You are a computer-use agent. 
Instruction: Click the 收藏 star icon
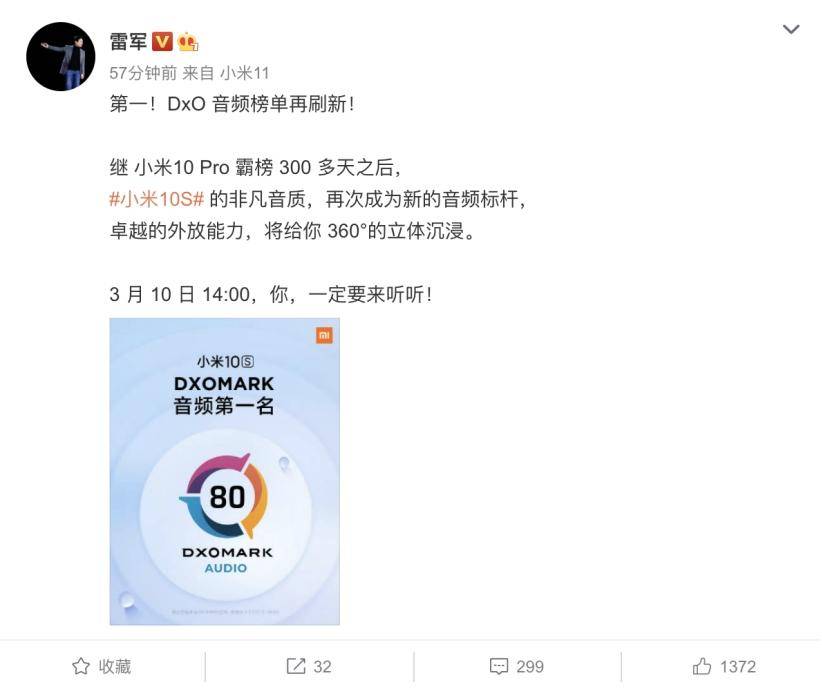[x=81, y=666]
